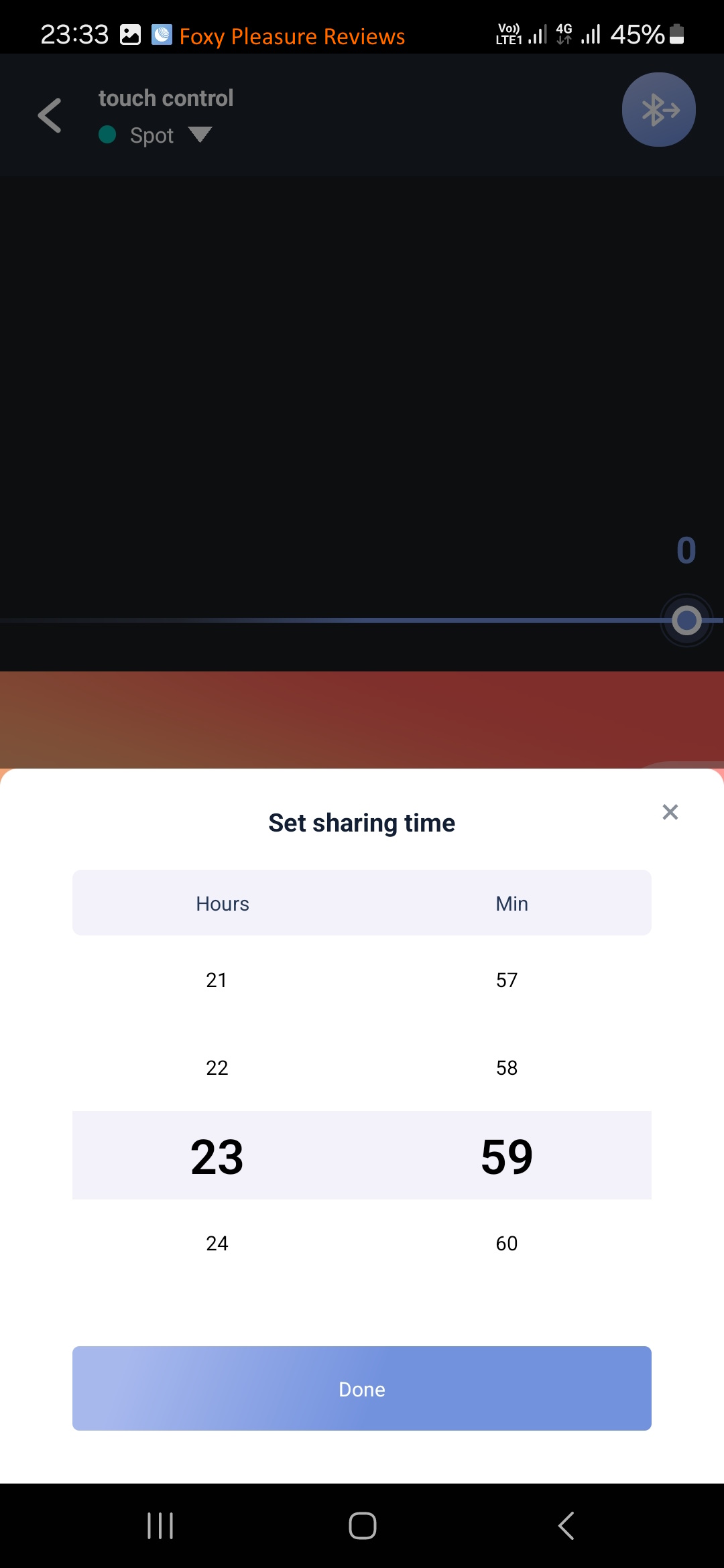Tap the back arrow beside touch control

tap(50, 115)
